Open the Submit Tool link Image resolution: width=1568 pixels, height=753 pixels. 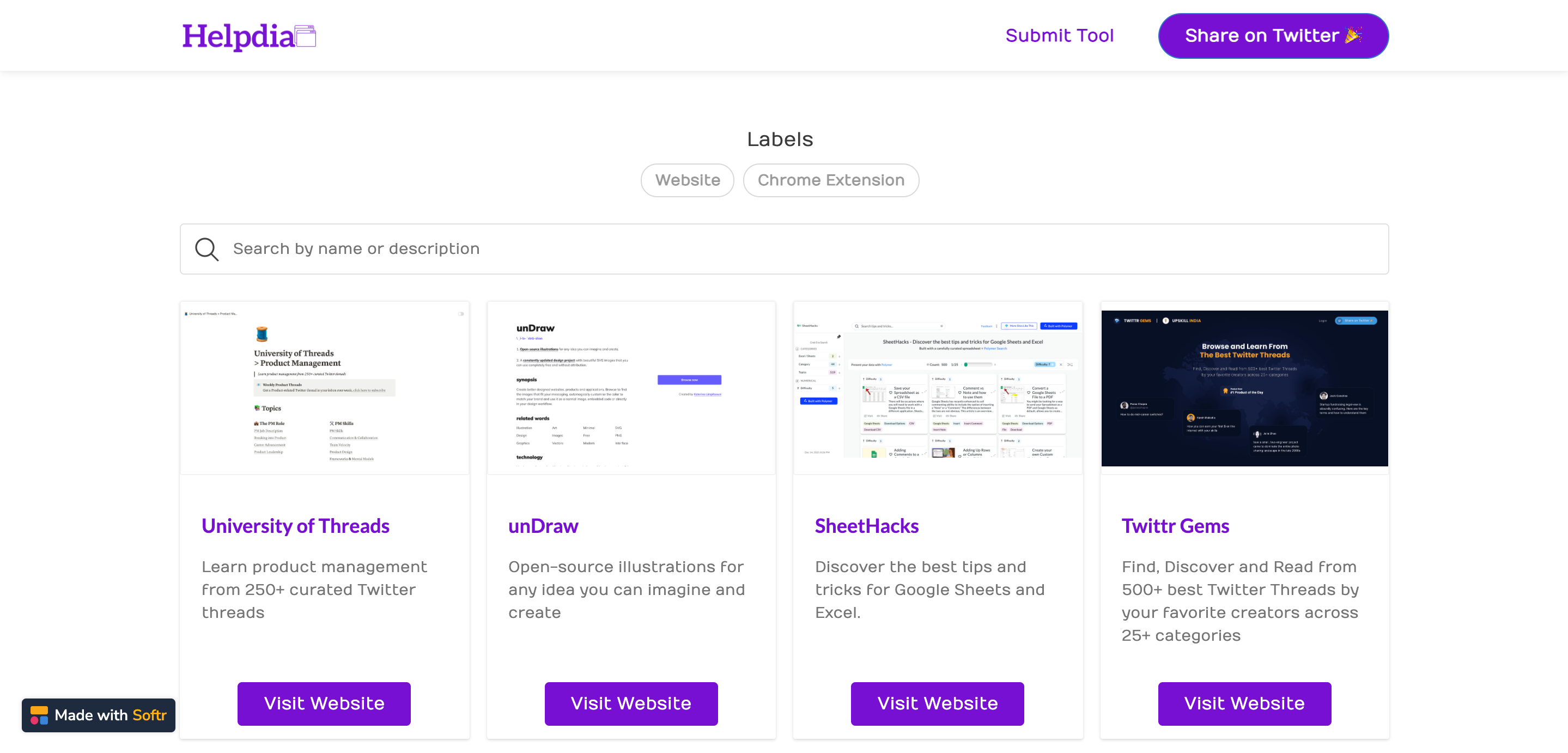click(x=1059, y=35)
